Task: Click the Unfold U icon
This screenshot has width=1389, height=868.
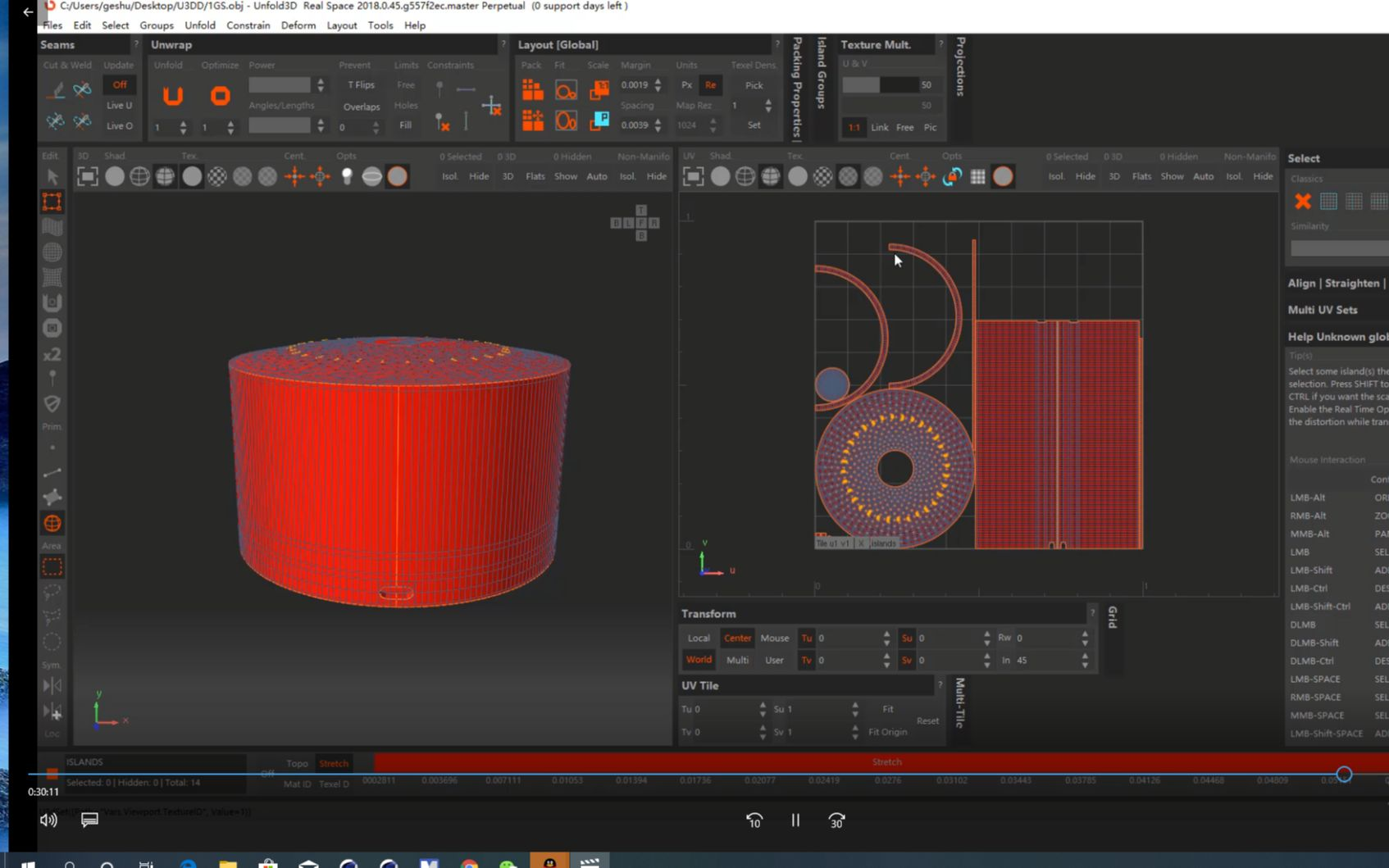Action: click(x=172, y=96)
